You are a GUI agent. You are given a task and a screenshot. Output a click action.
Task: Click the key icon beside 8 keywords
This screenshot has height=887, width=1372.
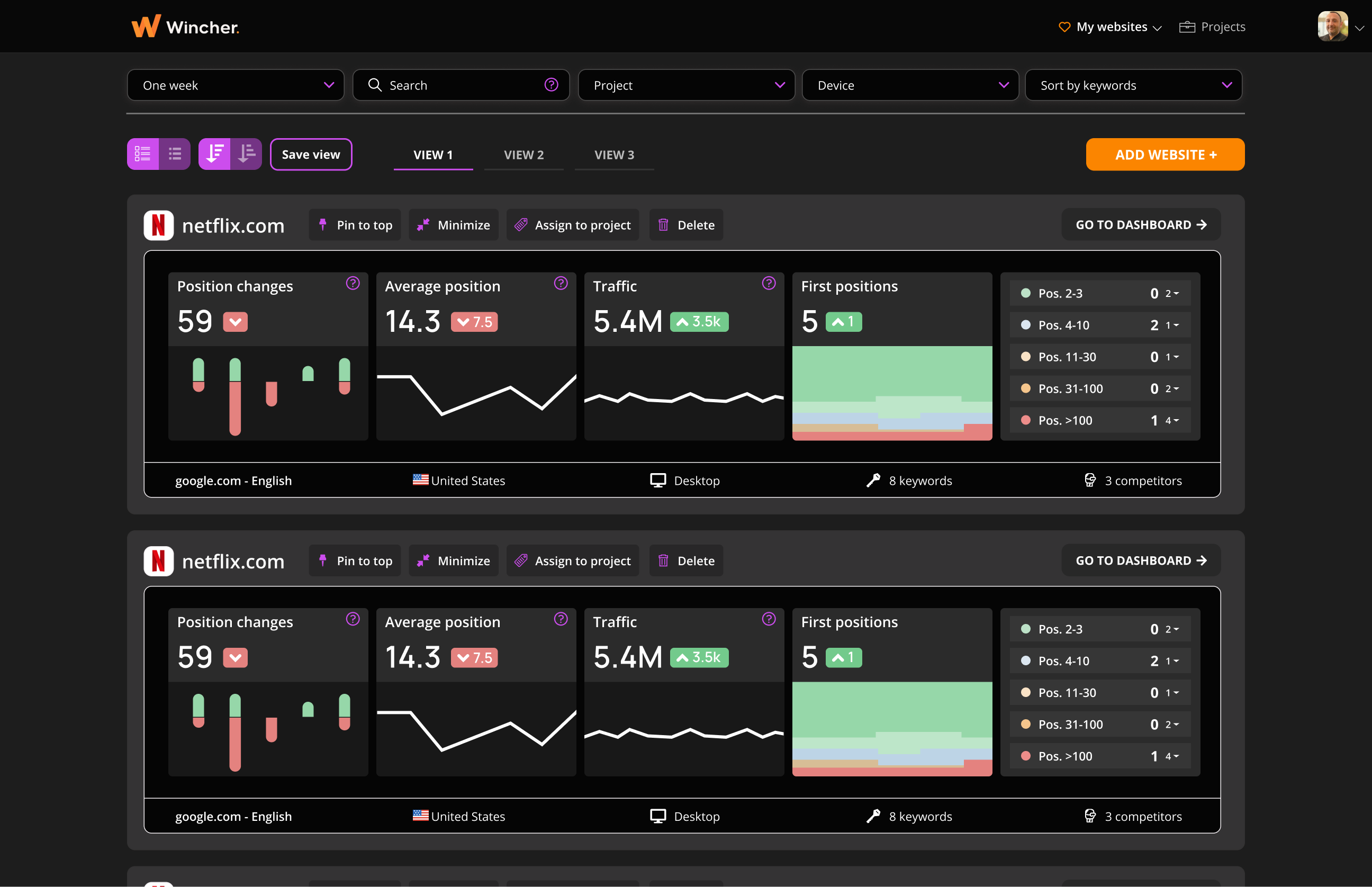coord(874,480)
